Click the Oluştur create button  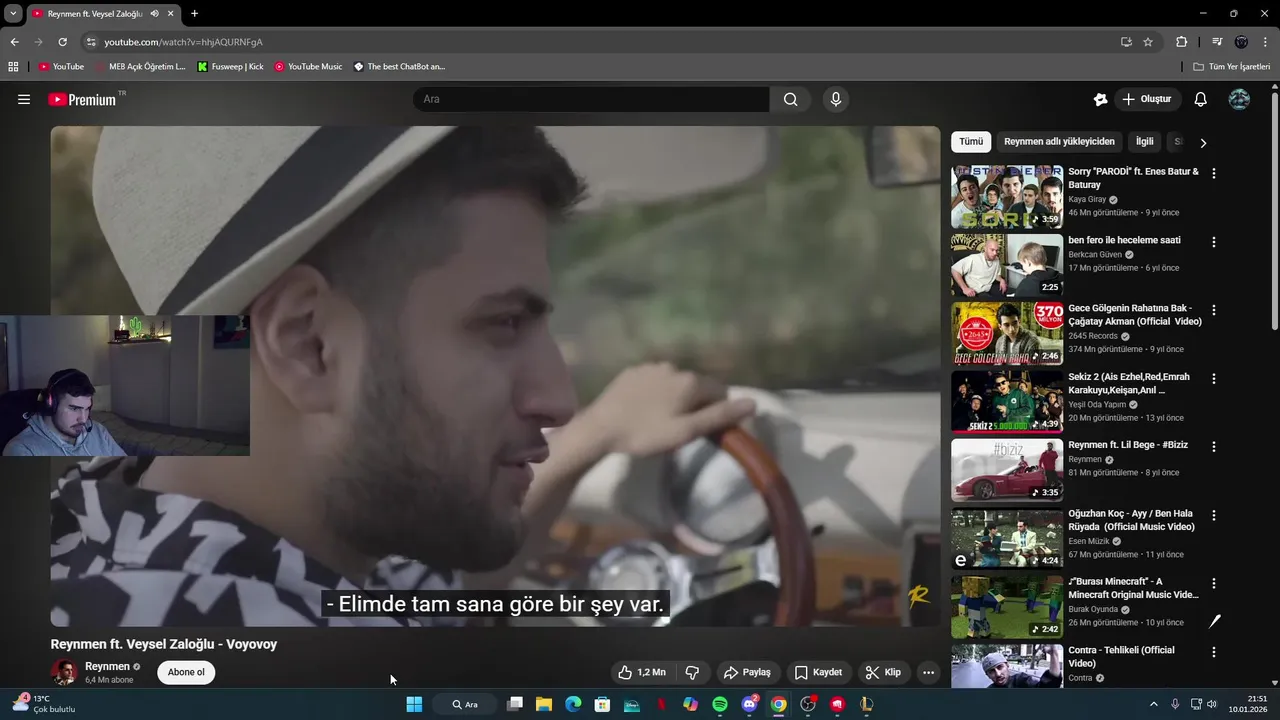1147,99
